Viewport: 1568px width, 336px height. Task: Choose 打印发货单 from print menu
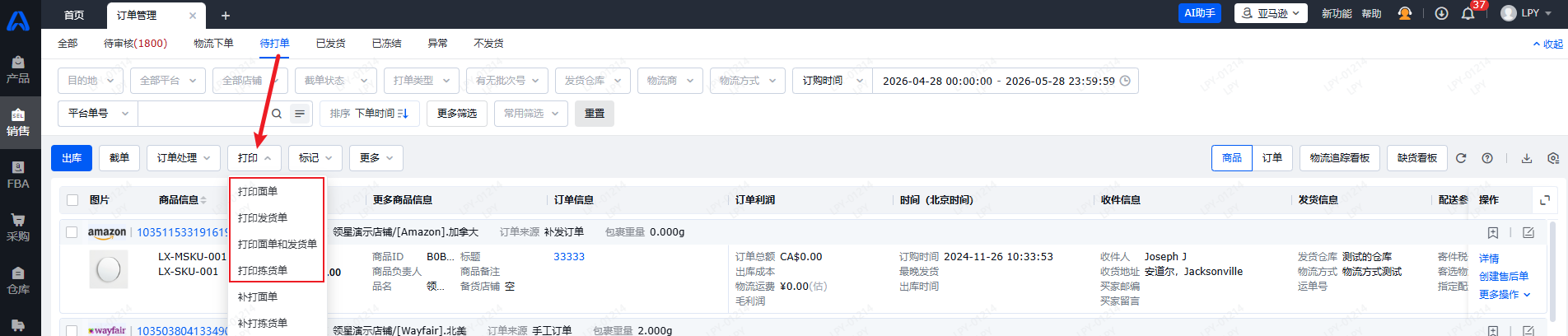coord(277,217)
